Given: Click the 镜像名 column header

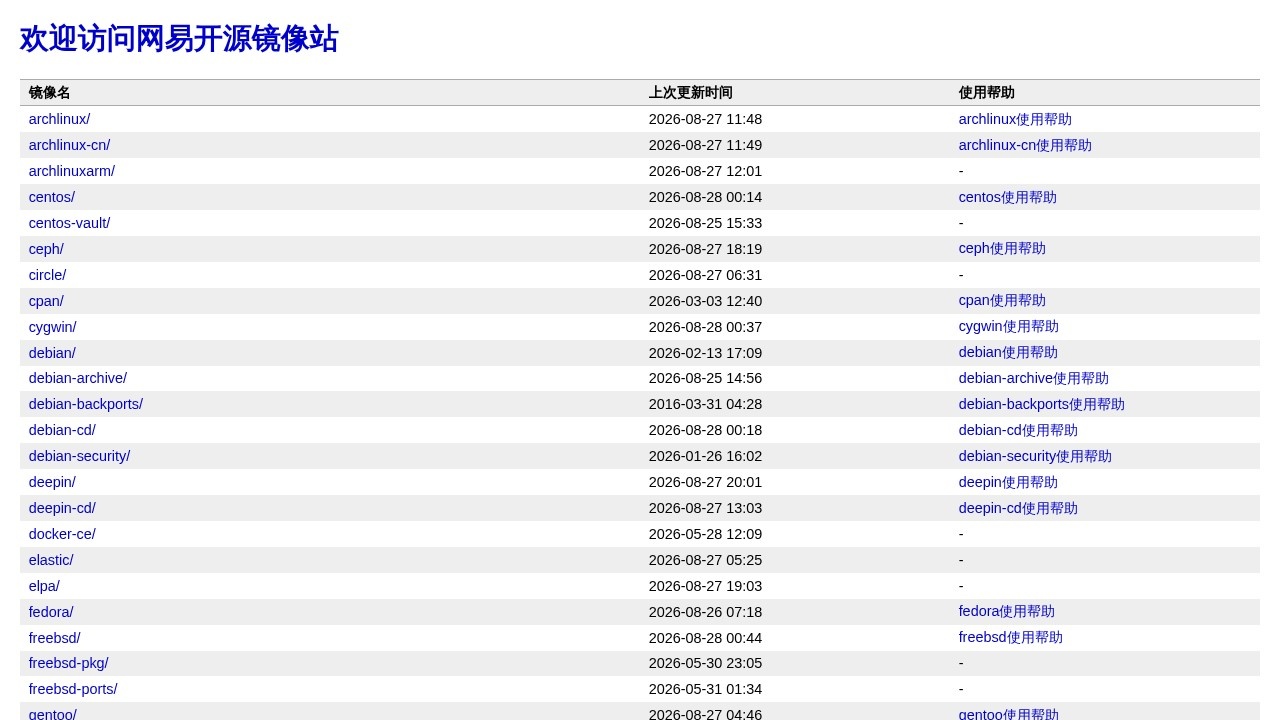Looking at the screenshot, I should point(50,93).
